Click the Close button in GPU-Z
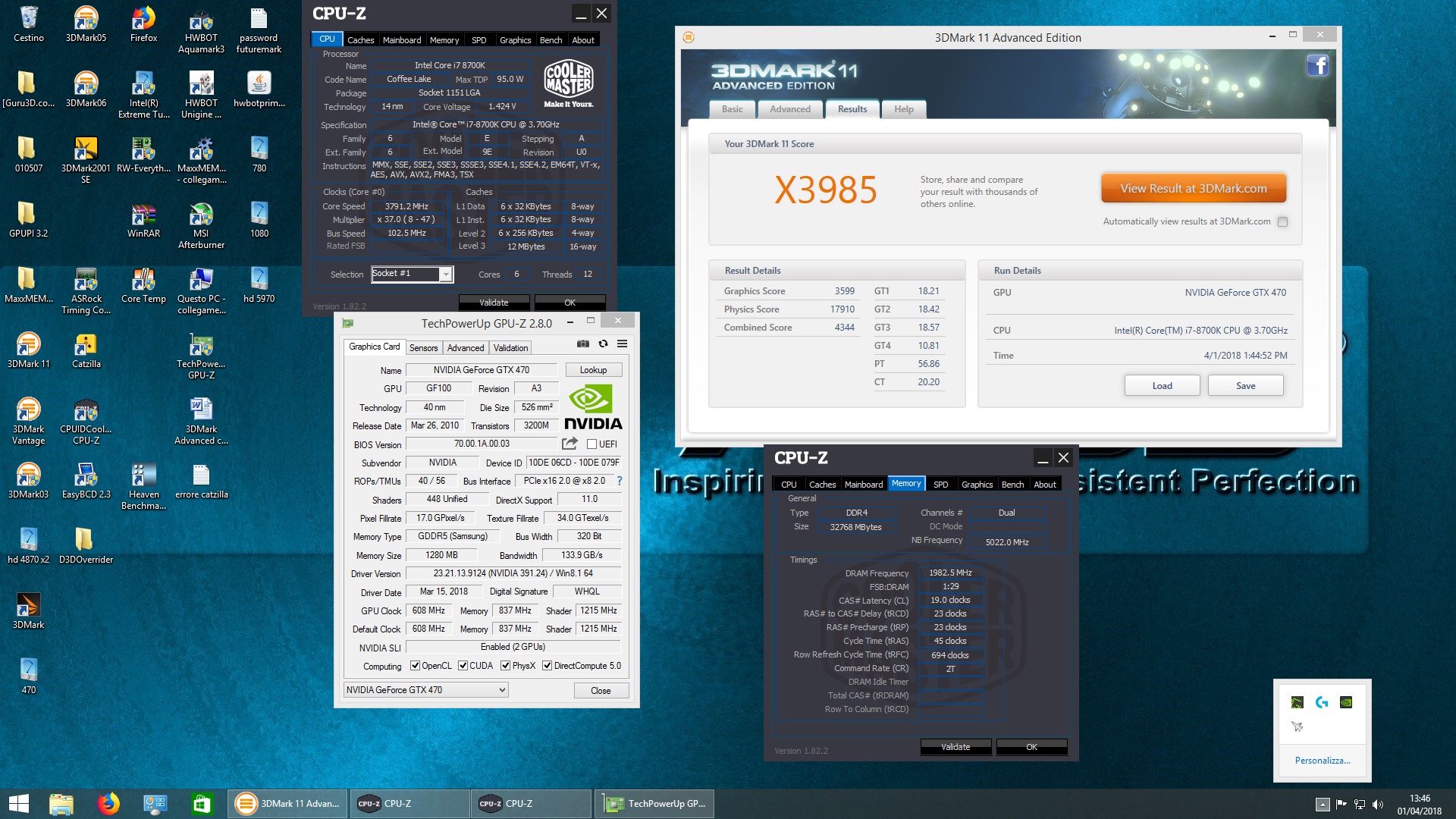 pos(601,691)
